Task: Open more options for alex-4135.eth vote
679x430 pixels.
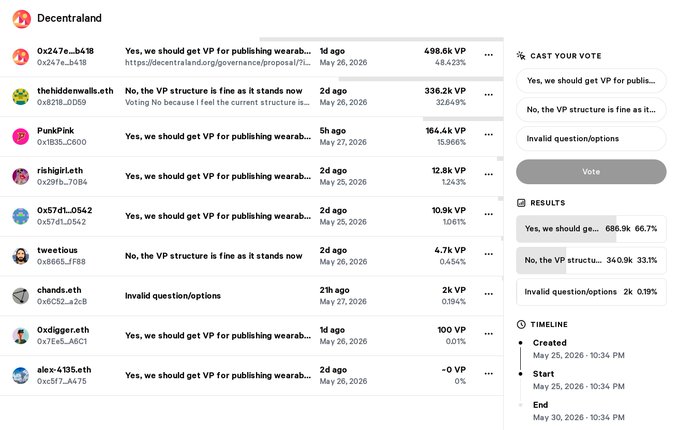Action: click(x=488, y=373)
